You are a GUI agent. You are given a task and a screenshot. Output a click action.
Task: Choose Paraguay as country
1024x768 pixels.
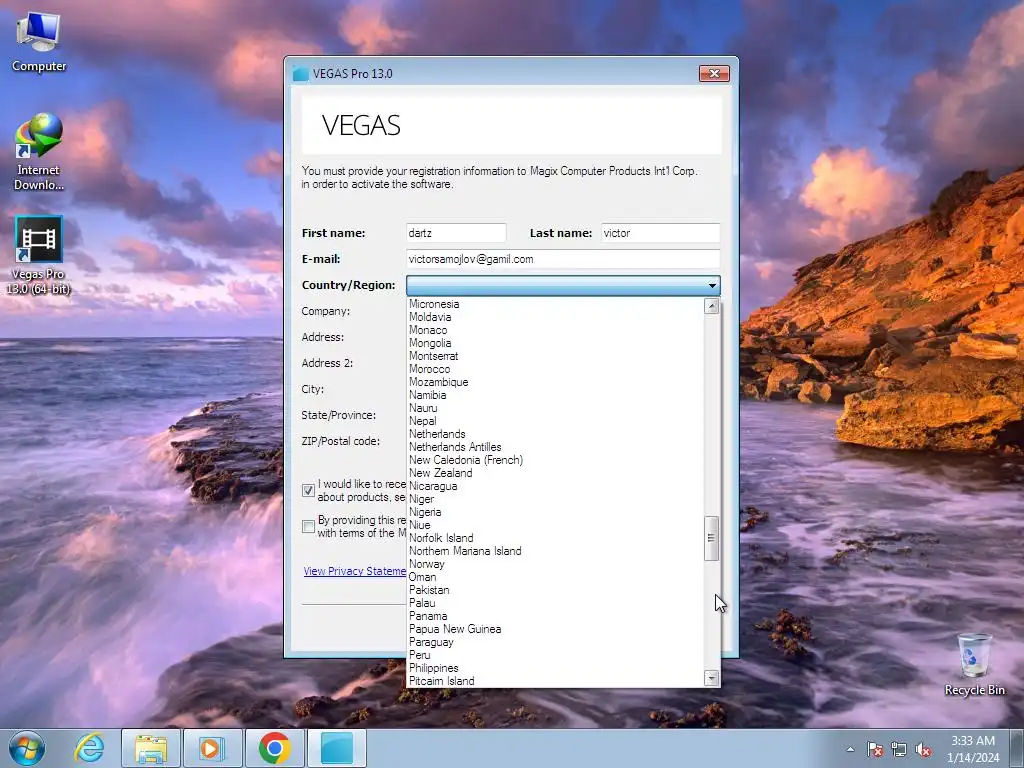(555, 642)
